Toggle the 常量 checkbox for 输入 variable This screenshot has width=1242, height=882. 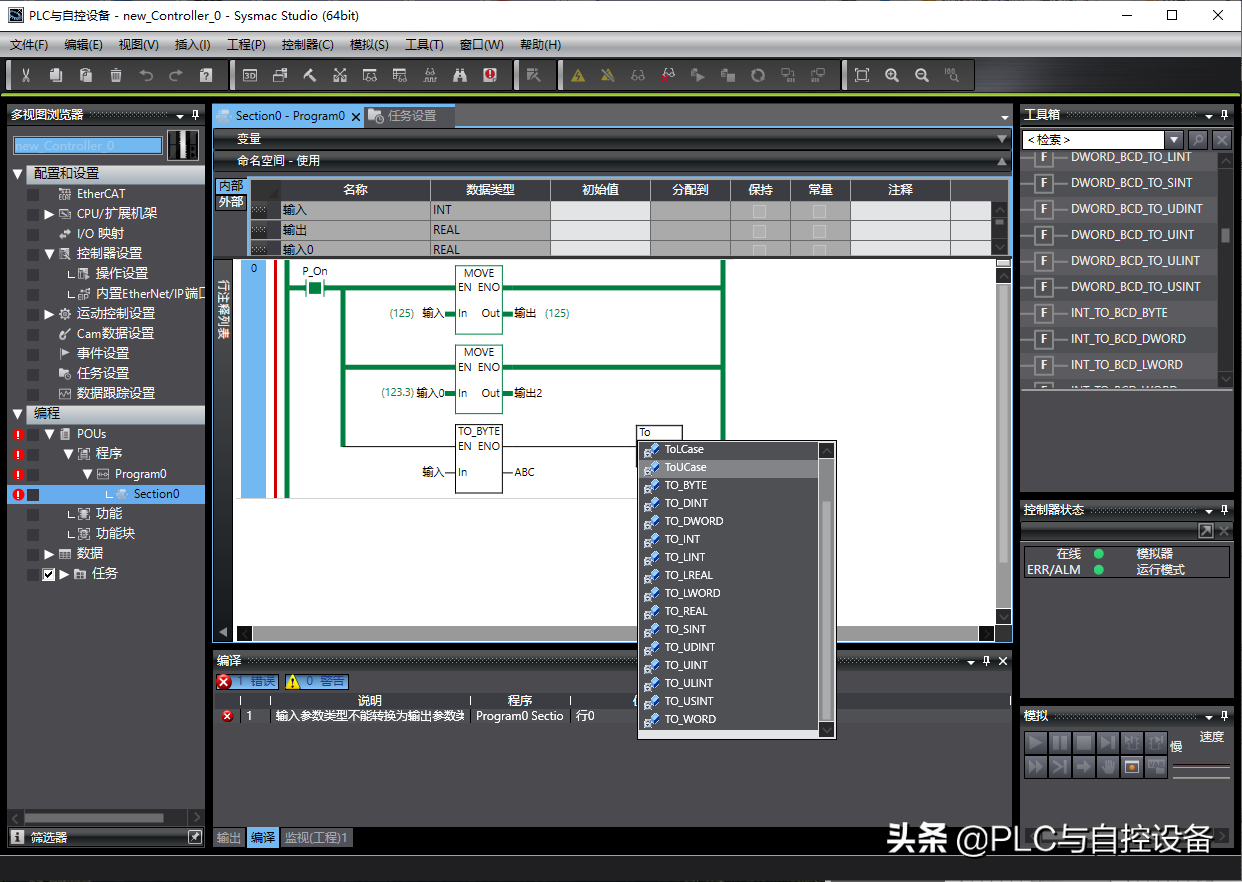819,211
